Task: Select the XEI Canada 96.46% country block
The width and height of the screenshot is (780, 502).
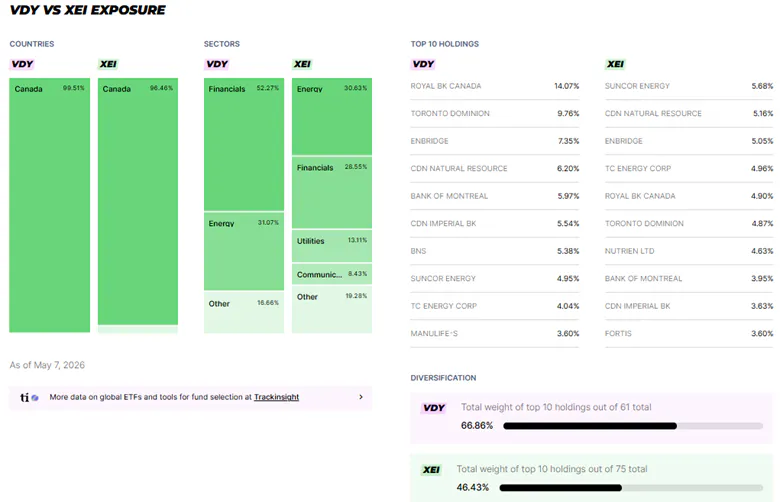Action: pos(138,201)
